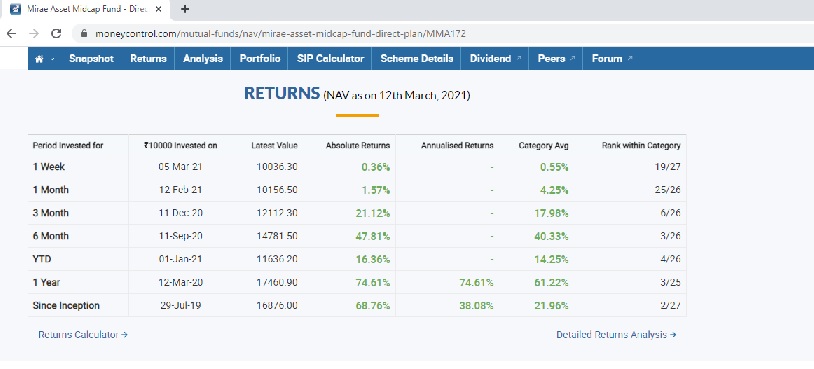Click rank '25/26' in 1 Month row
Screen dimensions: 814x369
pos(668,190)
